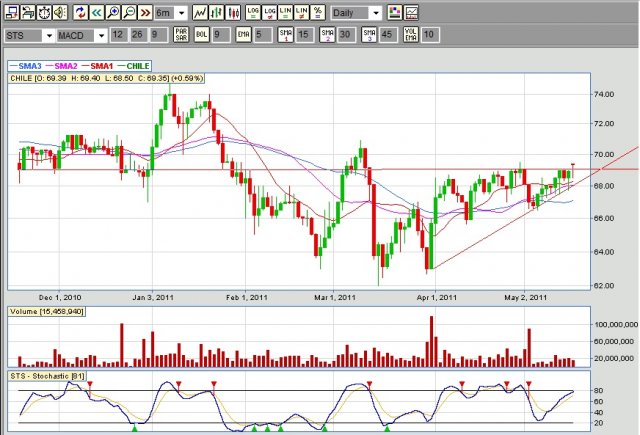Zoom out with the minus magnifier
The height and width of the screenshot is (435, 640).
point(129,13)
